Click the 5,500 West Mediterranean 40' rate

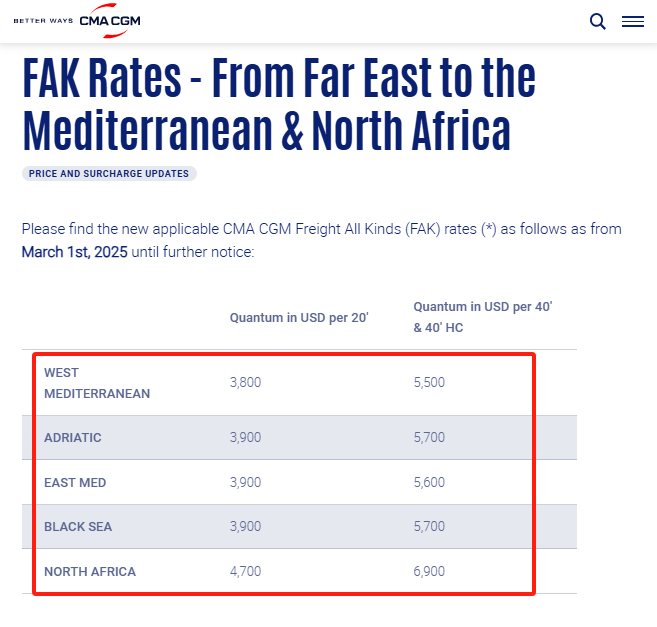tap(429, 383)
